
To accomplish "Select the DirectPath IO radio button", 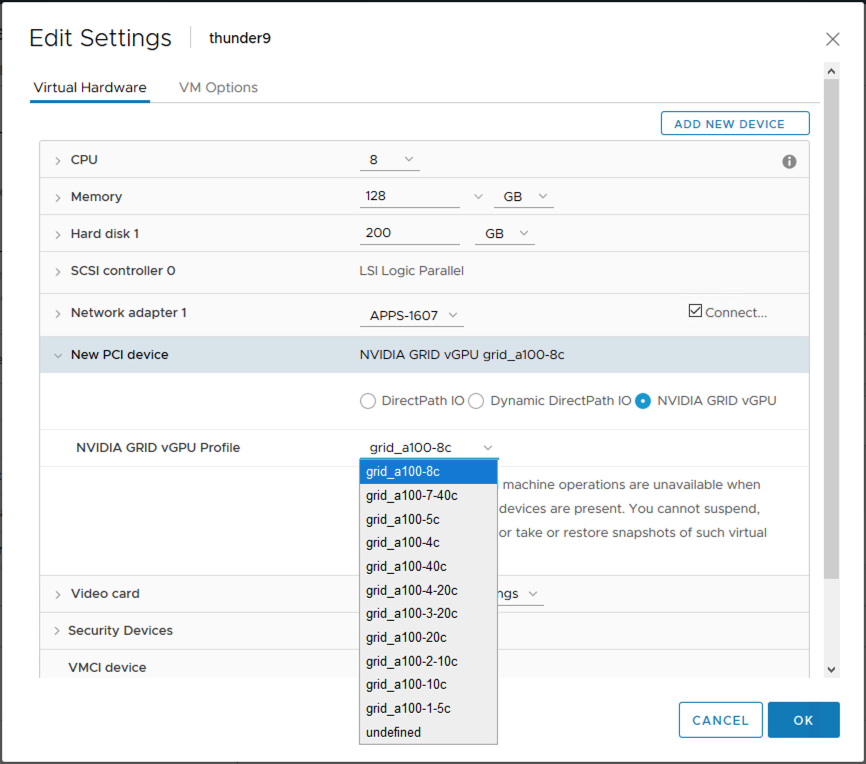I will click(368, 401).
